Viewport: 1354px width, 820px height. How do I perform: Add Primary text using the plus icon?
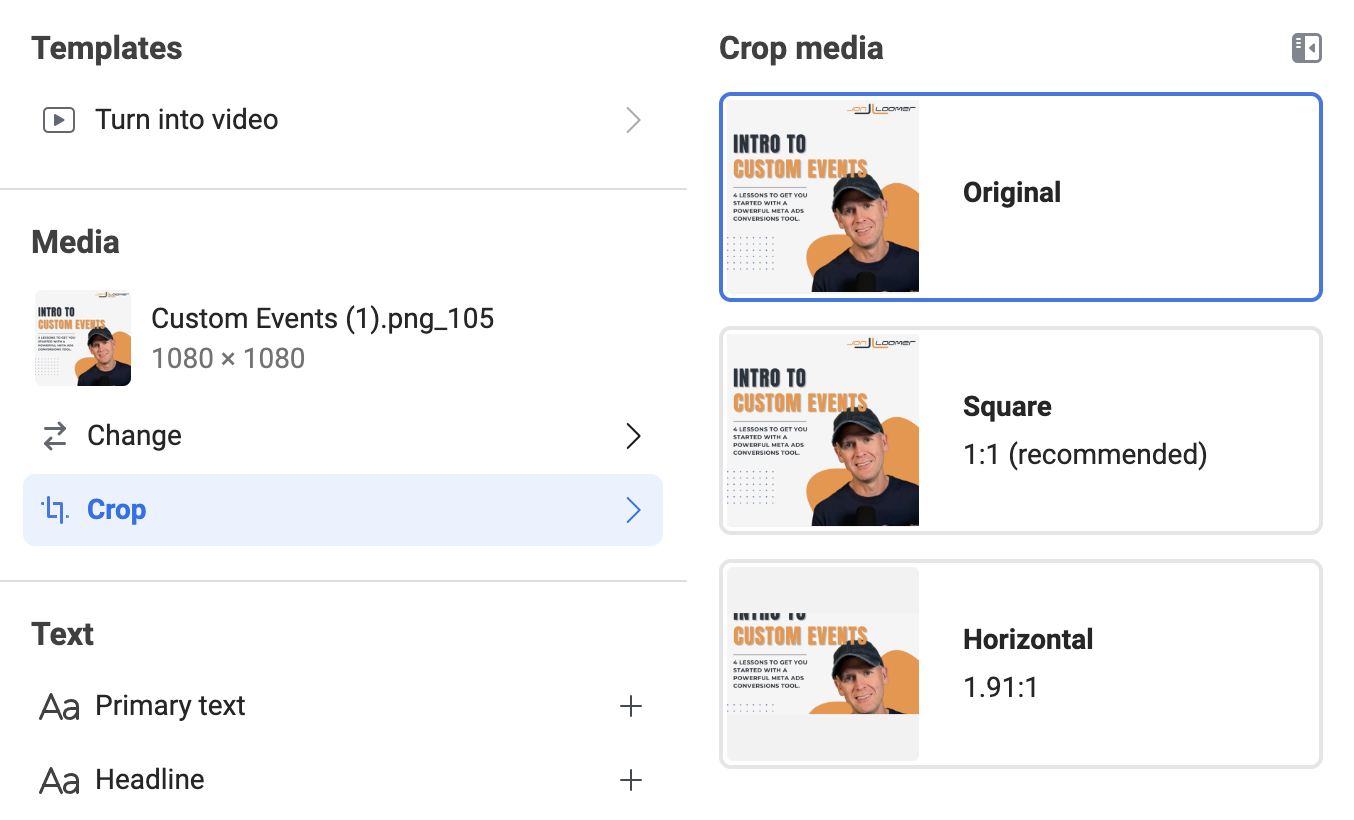631,705
